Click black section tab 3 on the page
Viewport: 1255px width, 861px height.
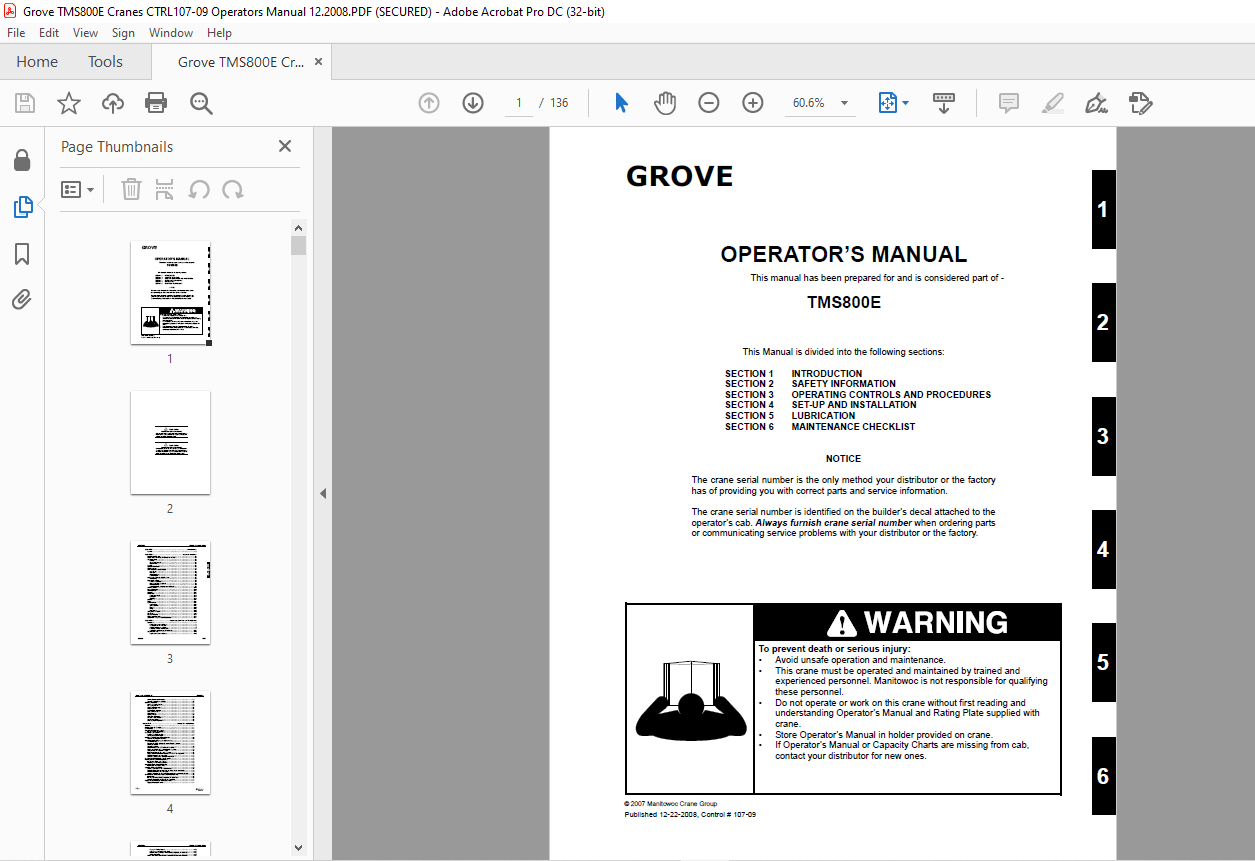coord(1103,436)
